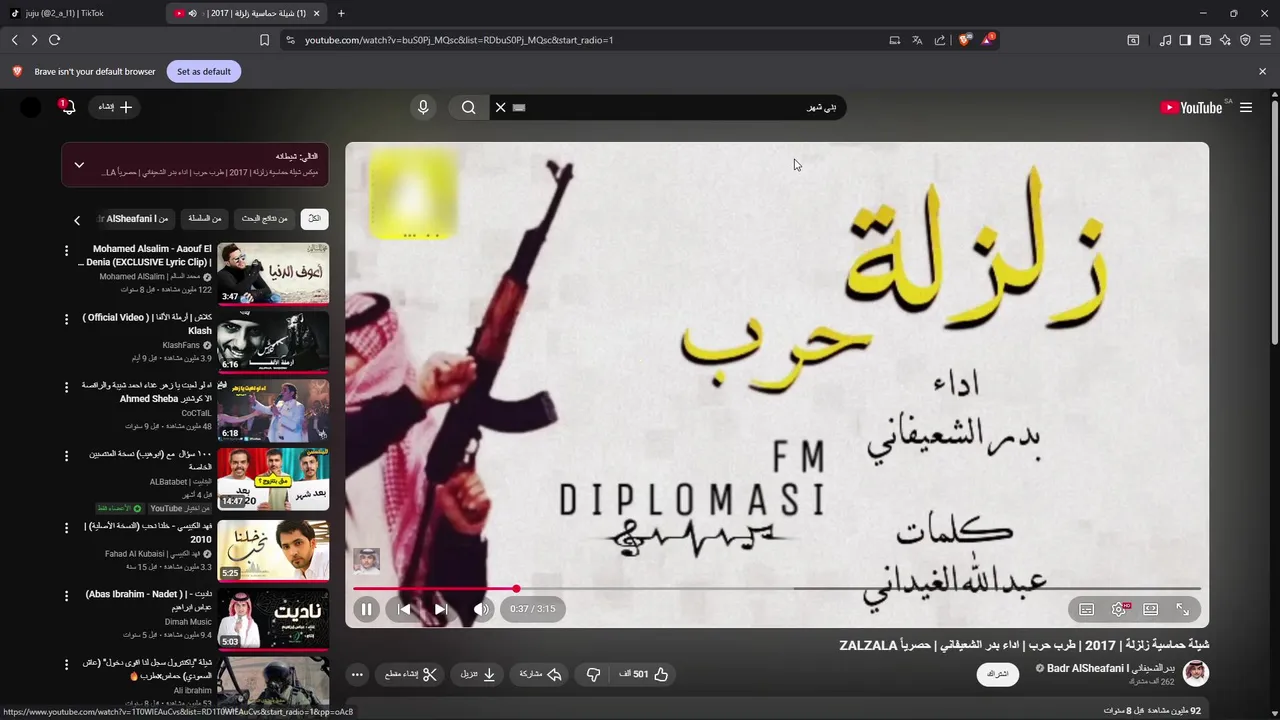Screen dimensions: 1280x720
Task: Open options for Ahmed Sheba video
Action: [67, 388]
